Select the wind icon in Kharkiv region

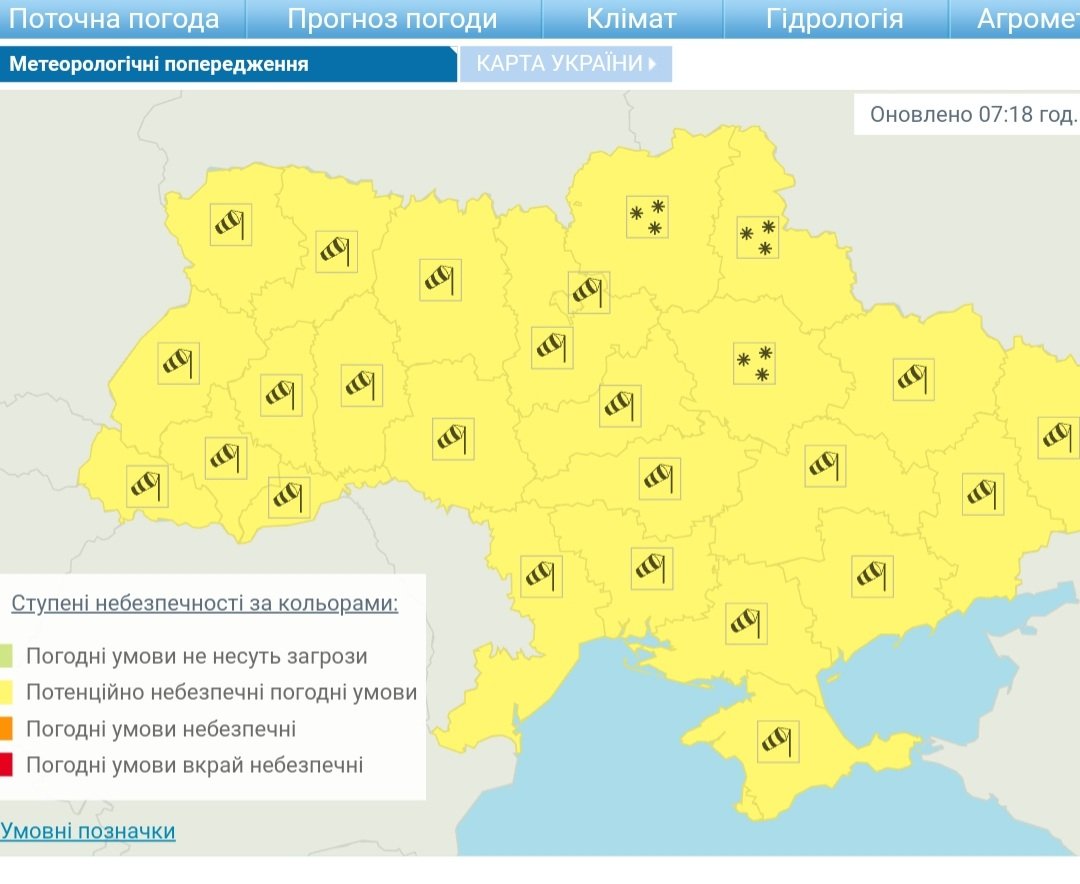pos(913,379)
